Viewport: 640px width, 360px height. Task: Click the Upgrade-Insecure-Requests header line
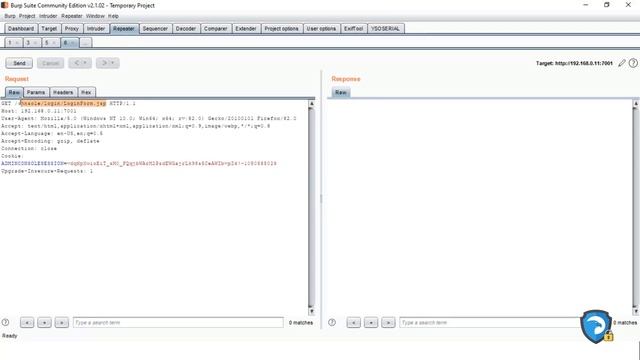[47, 171]
